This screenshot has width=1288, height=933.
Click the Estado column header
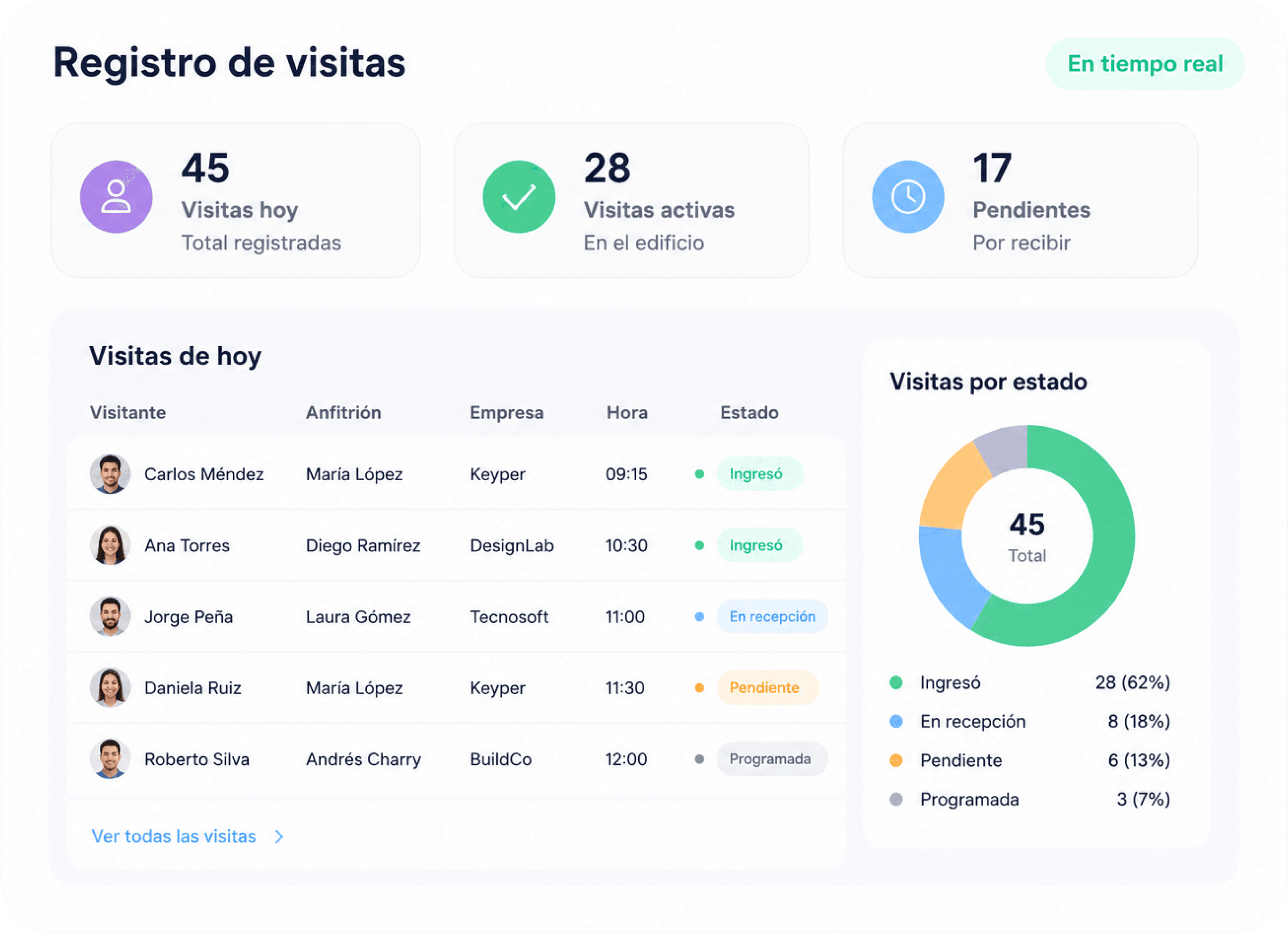(x=749, y=412)
